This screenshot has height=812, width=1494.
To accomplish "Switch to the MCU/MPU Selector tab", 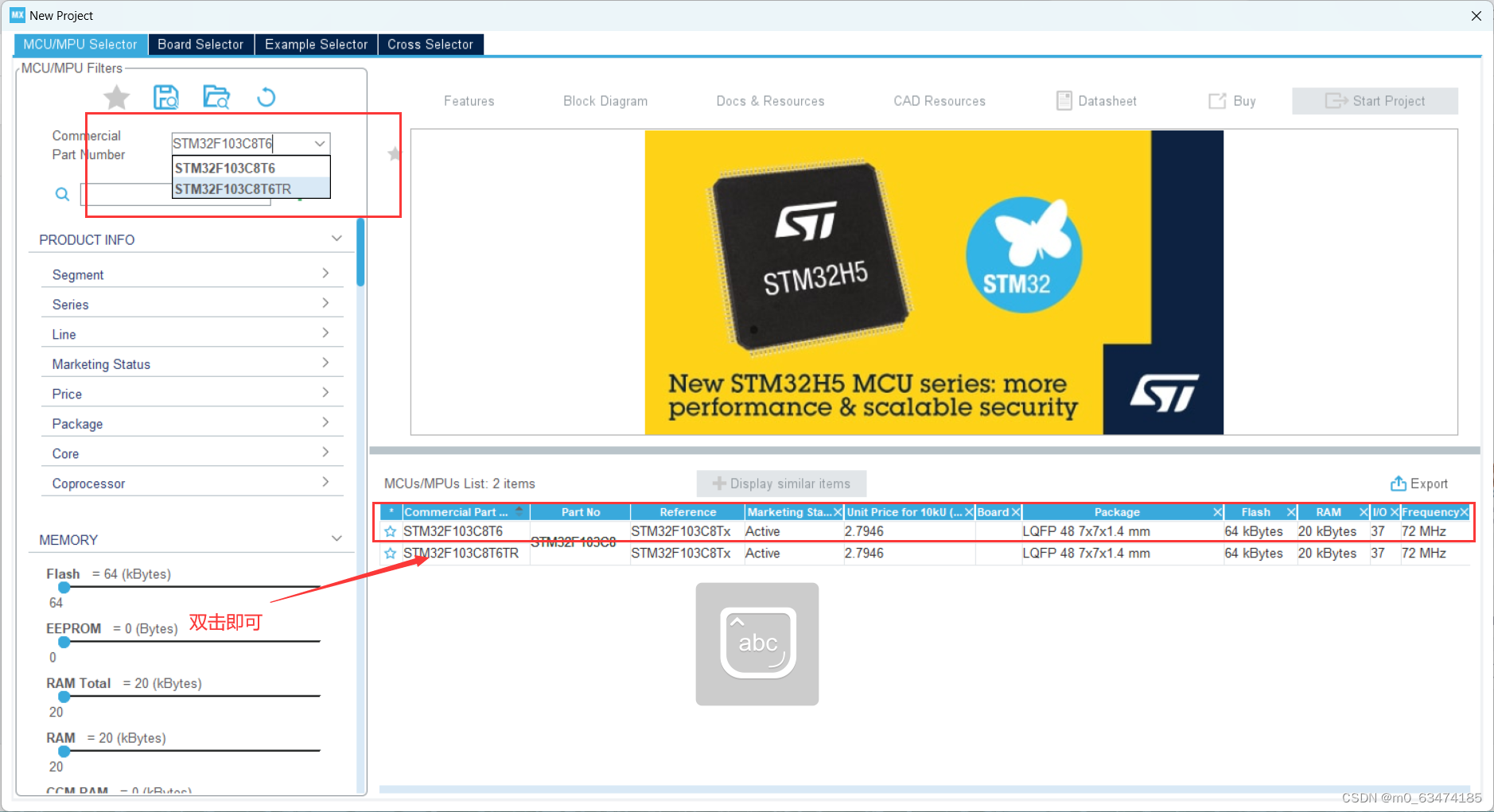I will click(x=80, y=45).
